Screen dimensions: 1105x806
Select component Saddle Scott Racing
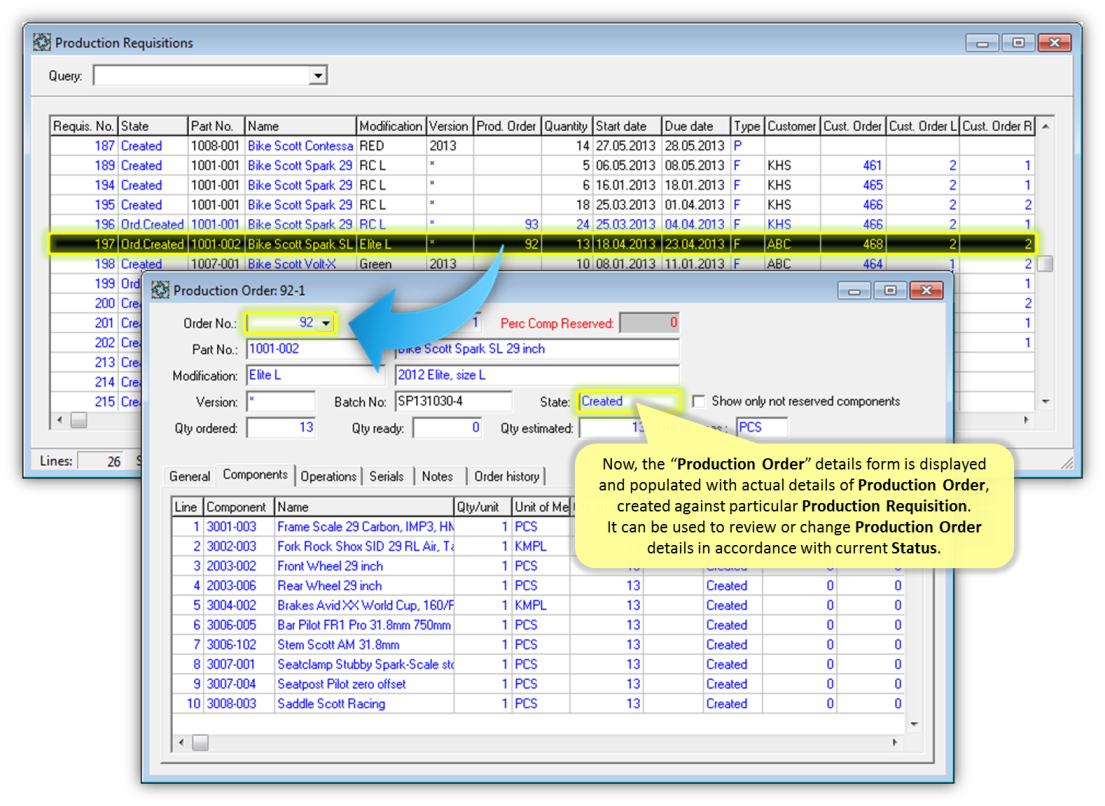538,705
